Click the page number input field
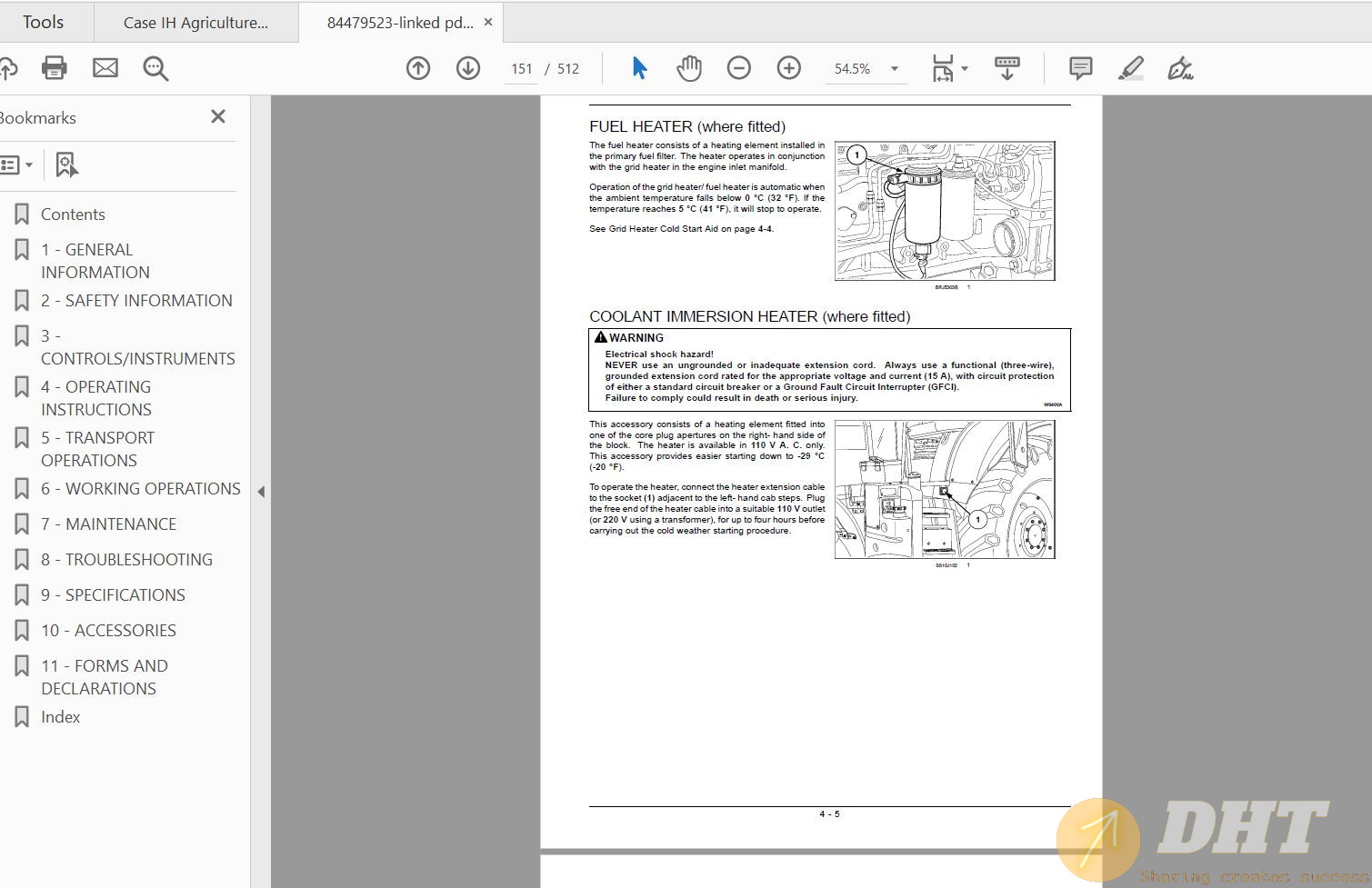This screenshot has height=888, width=1372. 522,69
